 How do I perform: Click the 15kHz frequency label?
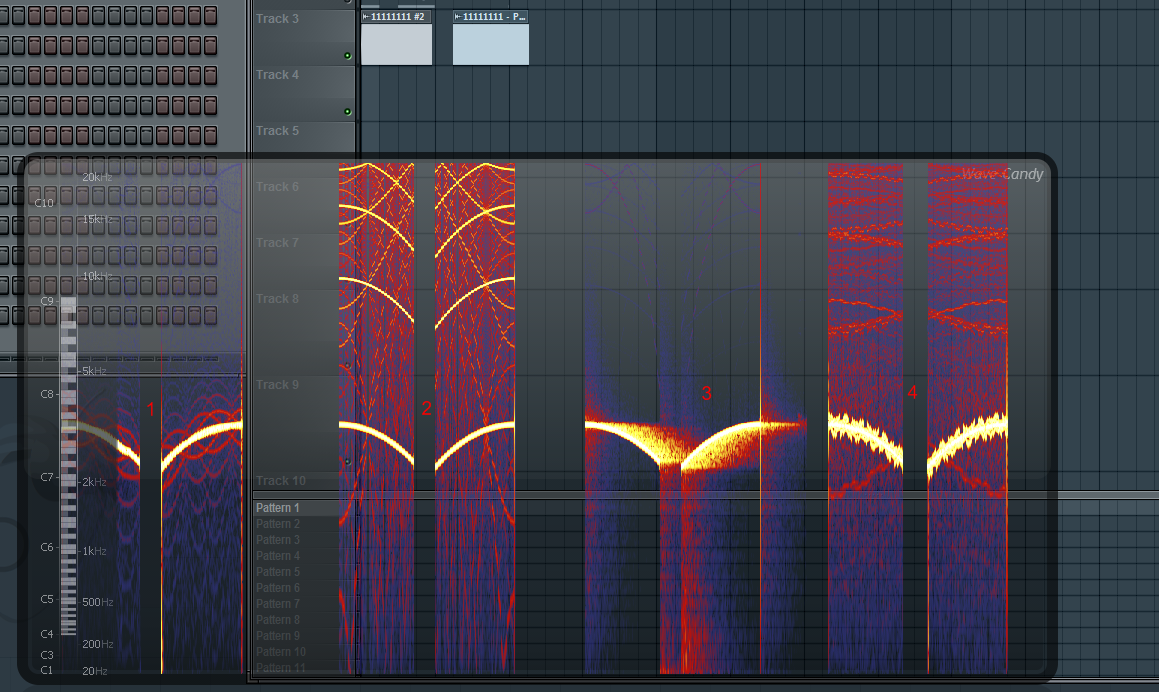(97, 220)
